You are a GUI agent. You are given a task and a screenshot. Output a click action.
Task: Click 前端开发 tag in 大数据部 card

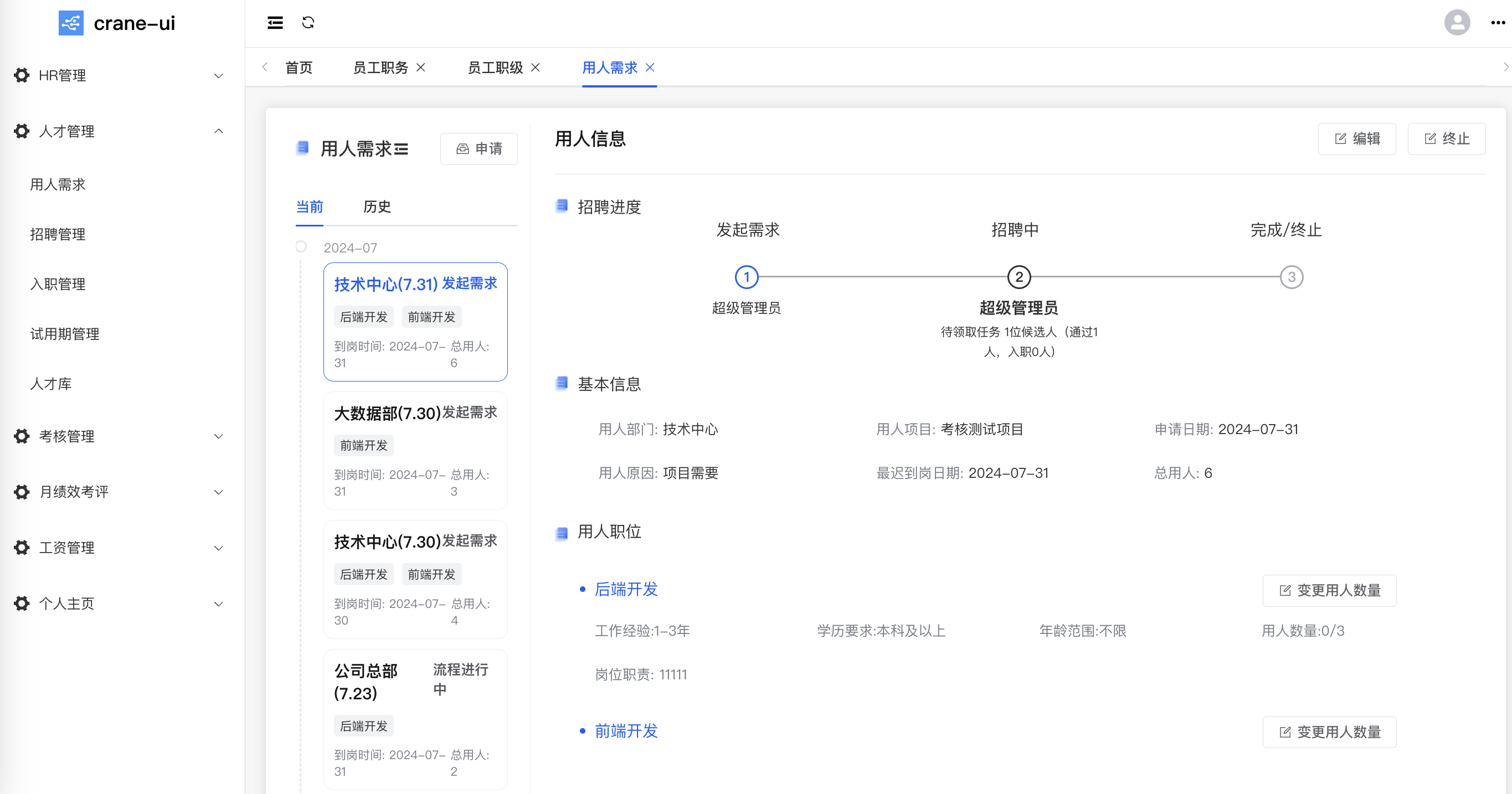pyautogui.click(x=364, y=445)
